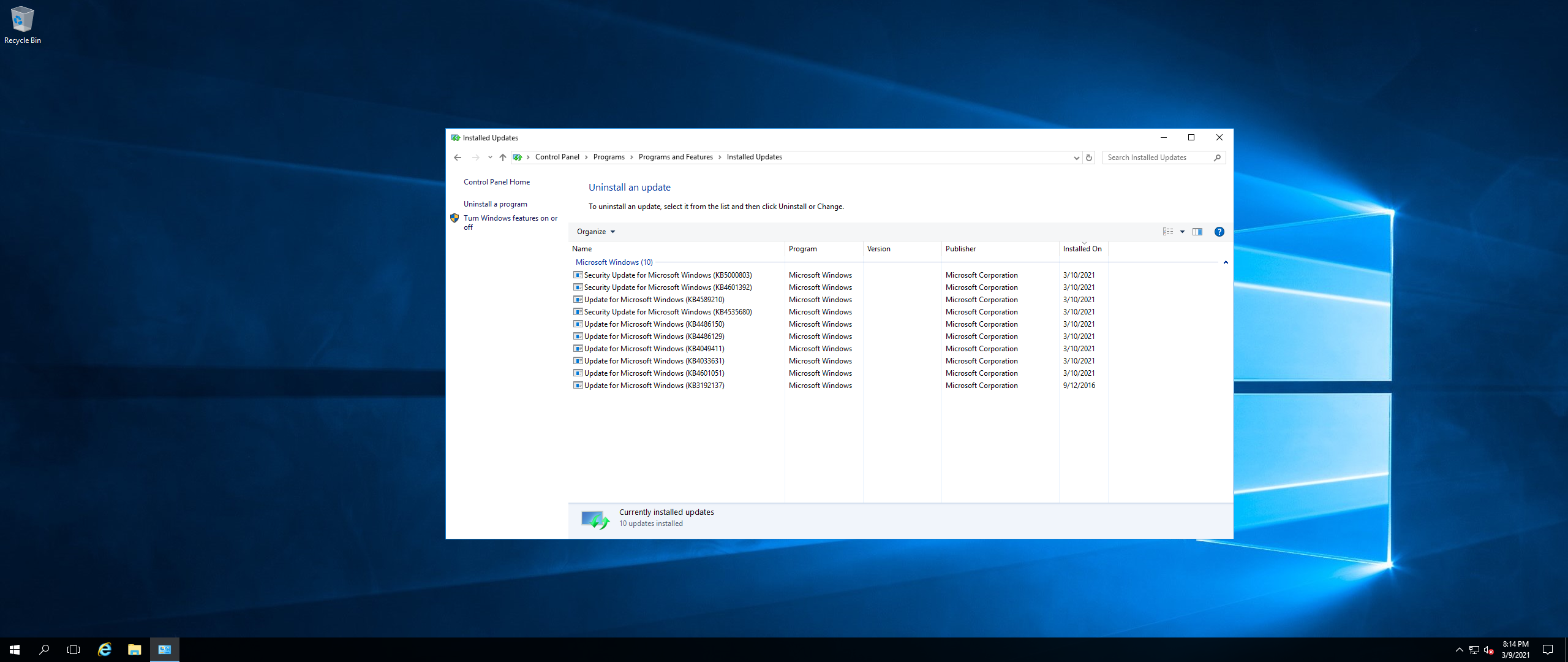Show the preview pane

coord(1197,232)
